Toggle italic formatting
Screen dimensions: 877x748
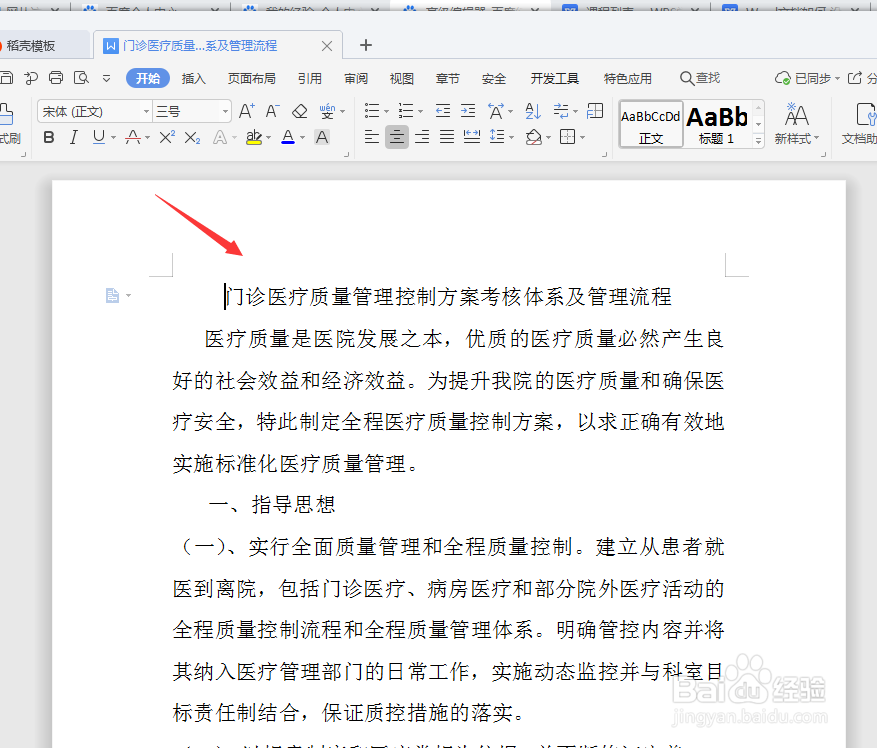point(73,137)
